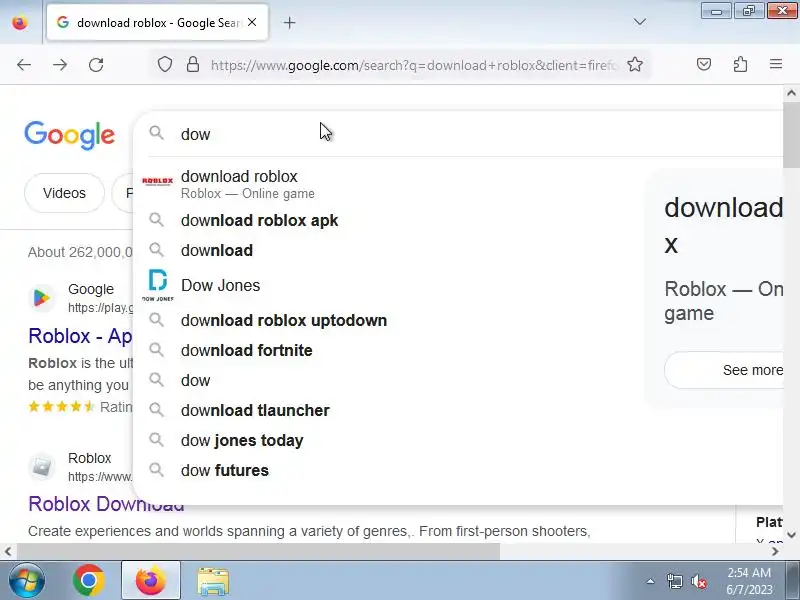Viewport: 800px width, 600px height.
Task: Go back to the previous page
Action: 24,65
